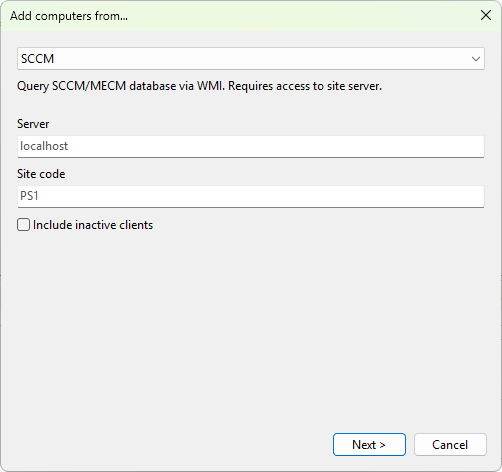502x472 pixels.
Task: Open the SCCM source dropdown
Action: [251, 59]
